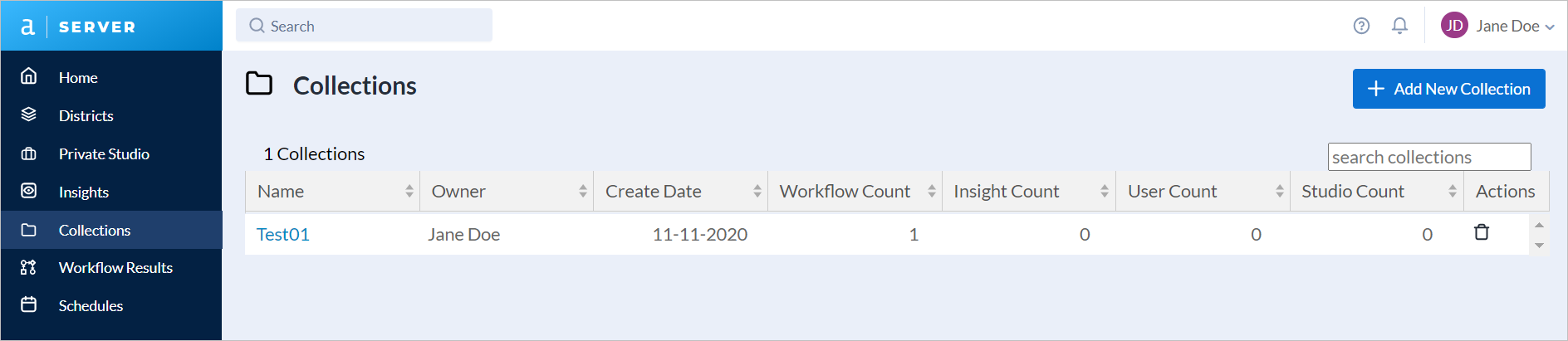This screenshot has width=1568, height=341.
Task: Sort by Owner column arrows
Action: (x=583, y=191)
